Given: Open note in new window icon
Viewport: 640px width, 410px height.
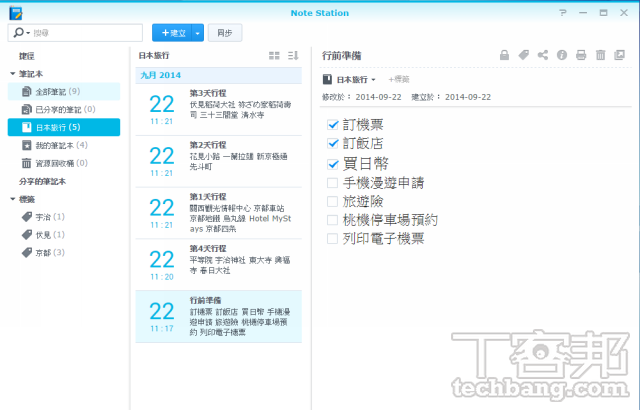Looking at the screenshot, I should (619, 56).
